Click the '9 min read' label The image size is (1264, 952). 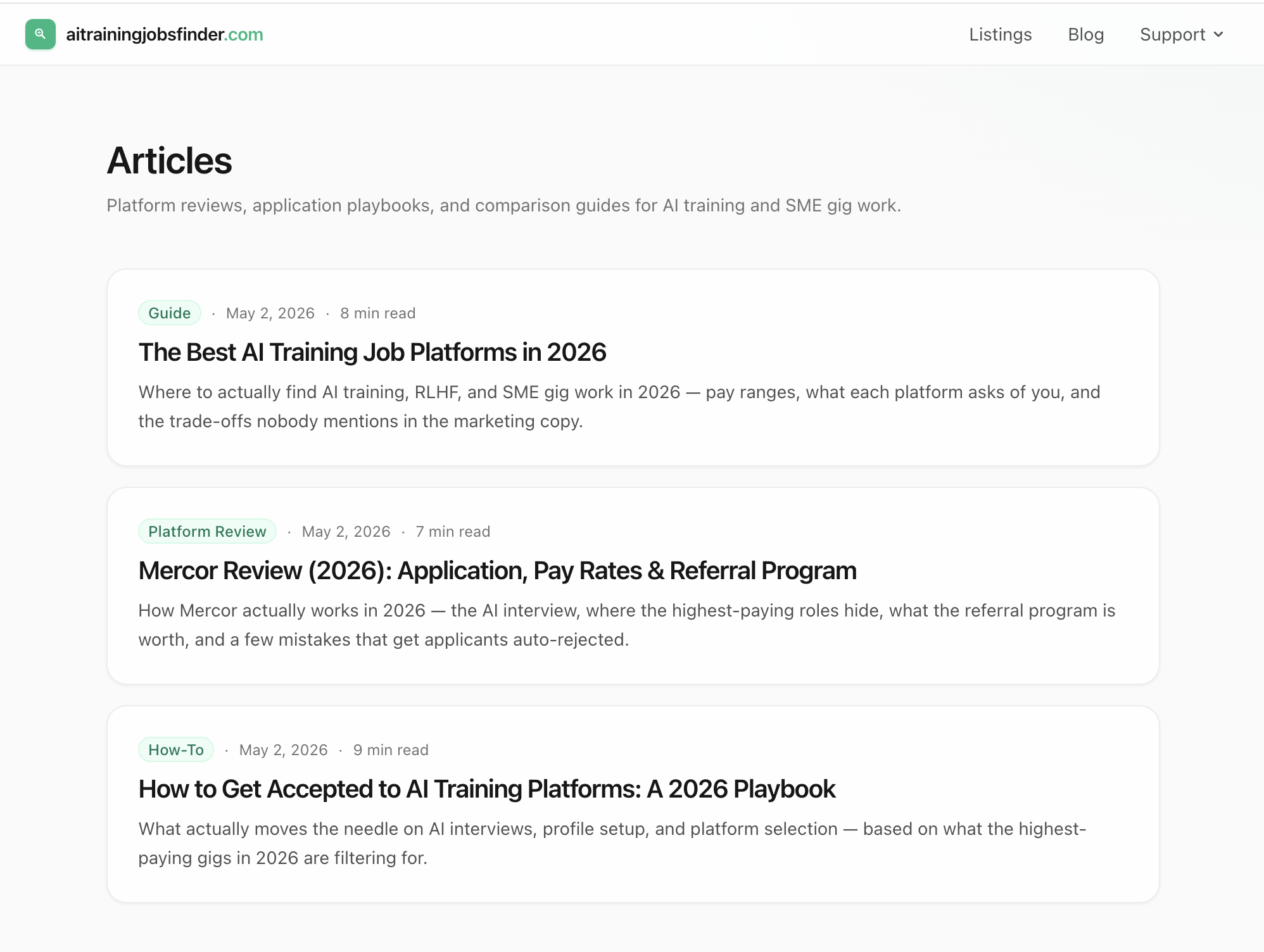[391, 750]
